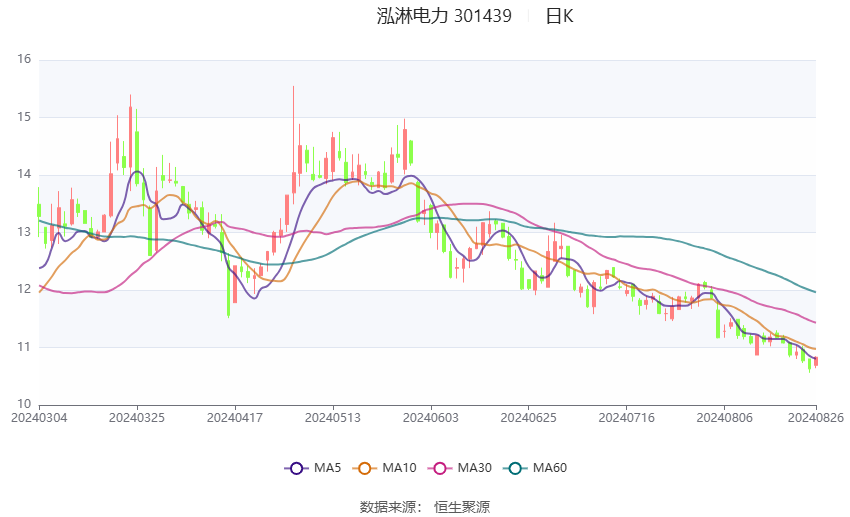Viewport: 850px width, 517px height.
Task: Click x-axis date label 20240716
Action: click(626, 418)
